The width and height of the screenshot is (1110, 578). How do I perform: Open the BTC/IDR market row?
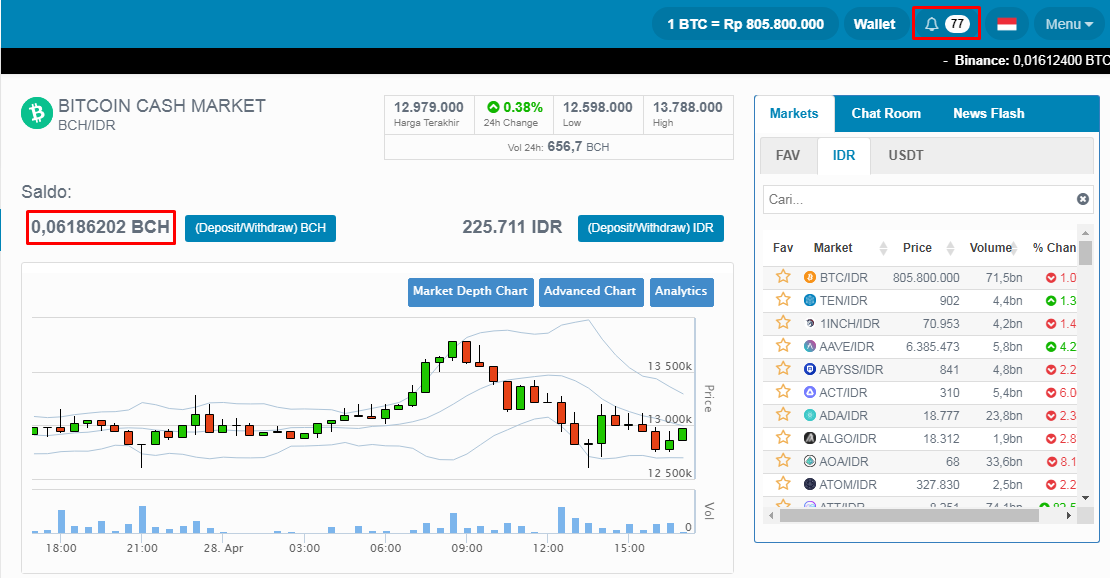point(920,278)
